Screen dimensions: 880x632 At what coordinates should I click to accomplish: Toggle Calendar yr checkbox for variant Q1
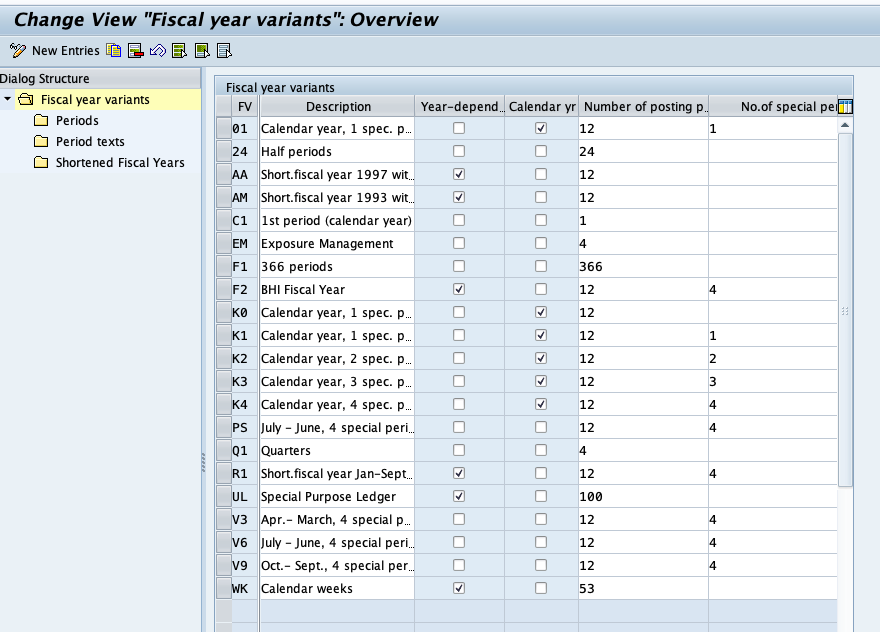point(540,450)
